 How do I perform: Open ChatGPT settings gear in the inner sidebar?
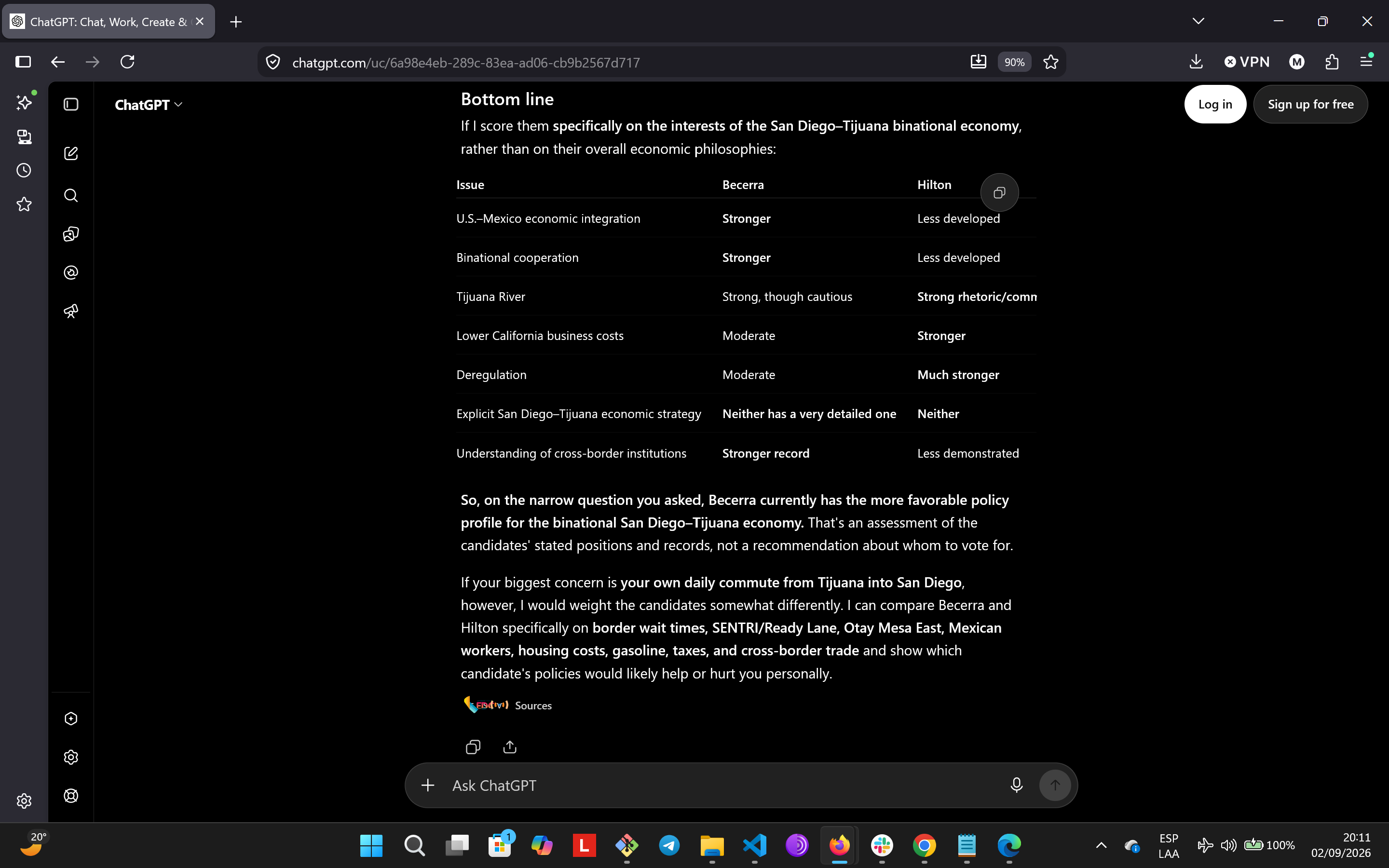pyautogui.click(x=70, y=757)
